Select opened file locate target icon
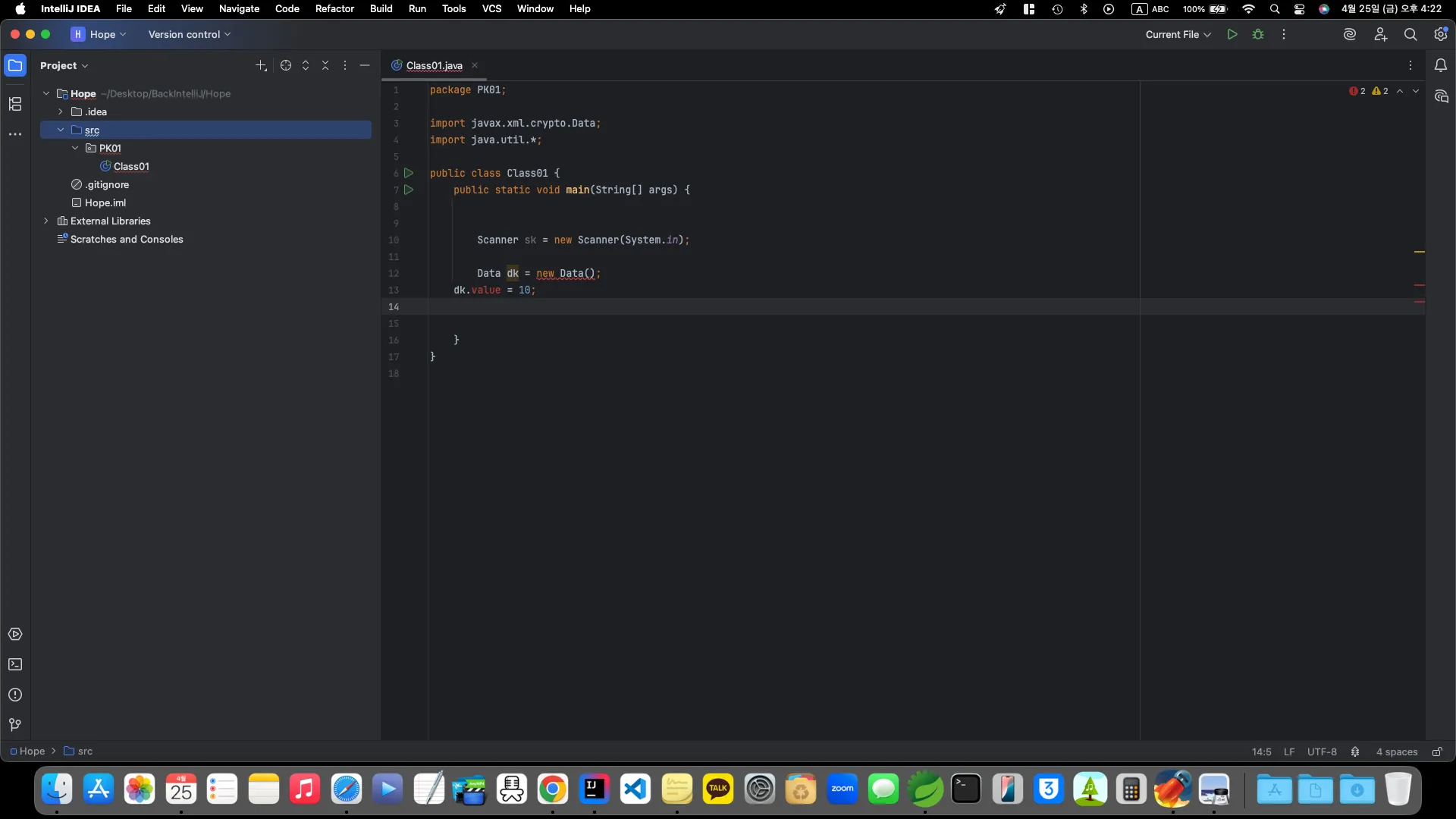The image size is (1456, 819). [x=286, y=65]
